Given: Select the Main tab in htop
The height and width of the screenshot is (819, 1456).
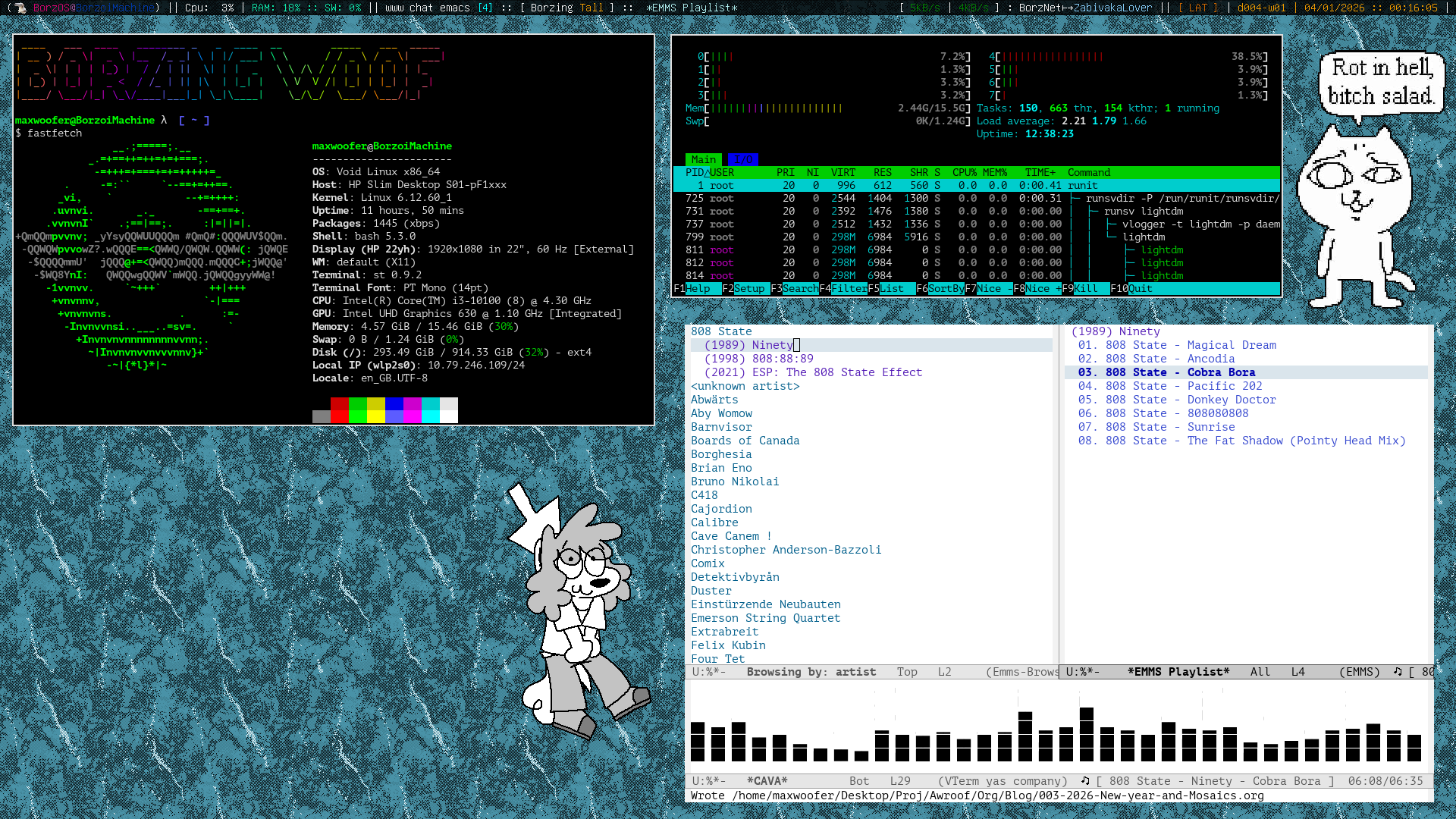Looking at the screenshot, I should tap(703, 159).
